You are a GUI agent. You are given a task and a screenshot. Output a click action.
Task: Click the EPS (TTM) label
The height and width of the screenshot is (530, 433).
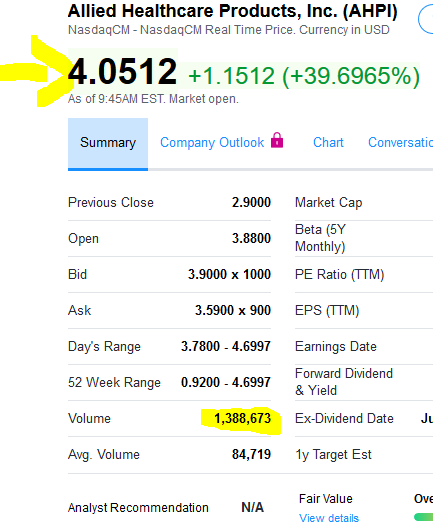[x=327, y=310]
